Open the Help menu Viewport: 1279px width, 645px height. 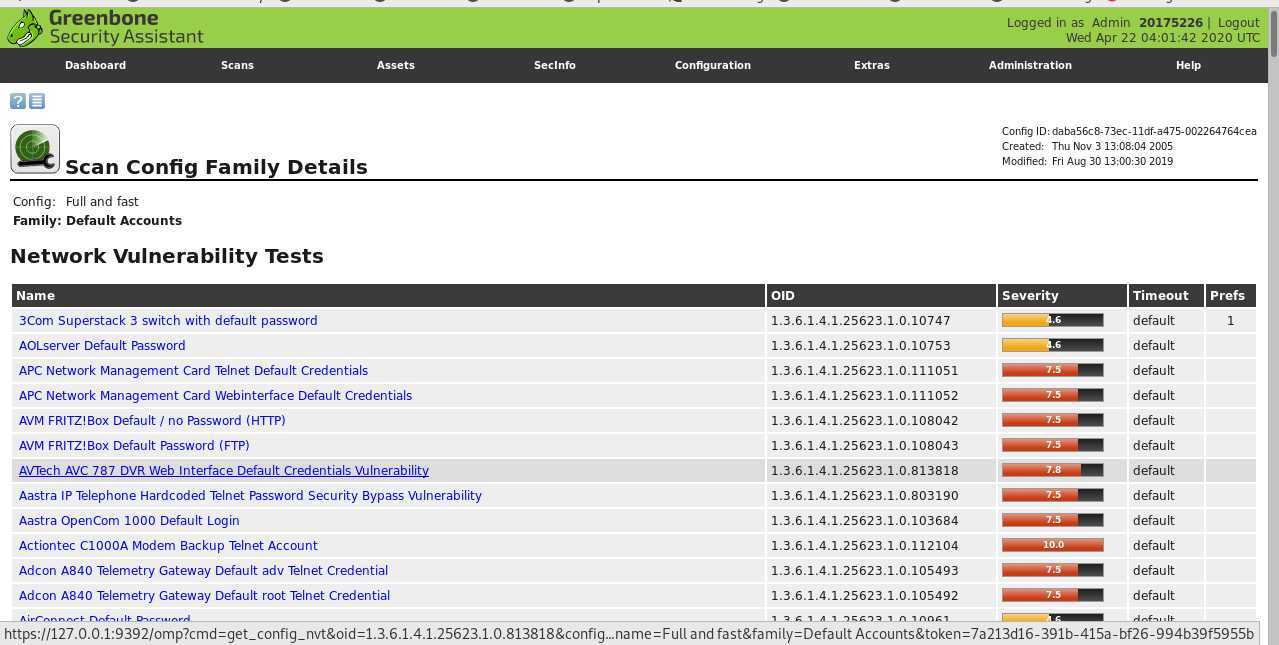click(x=1188, y=65)
